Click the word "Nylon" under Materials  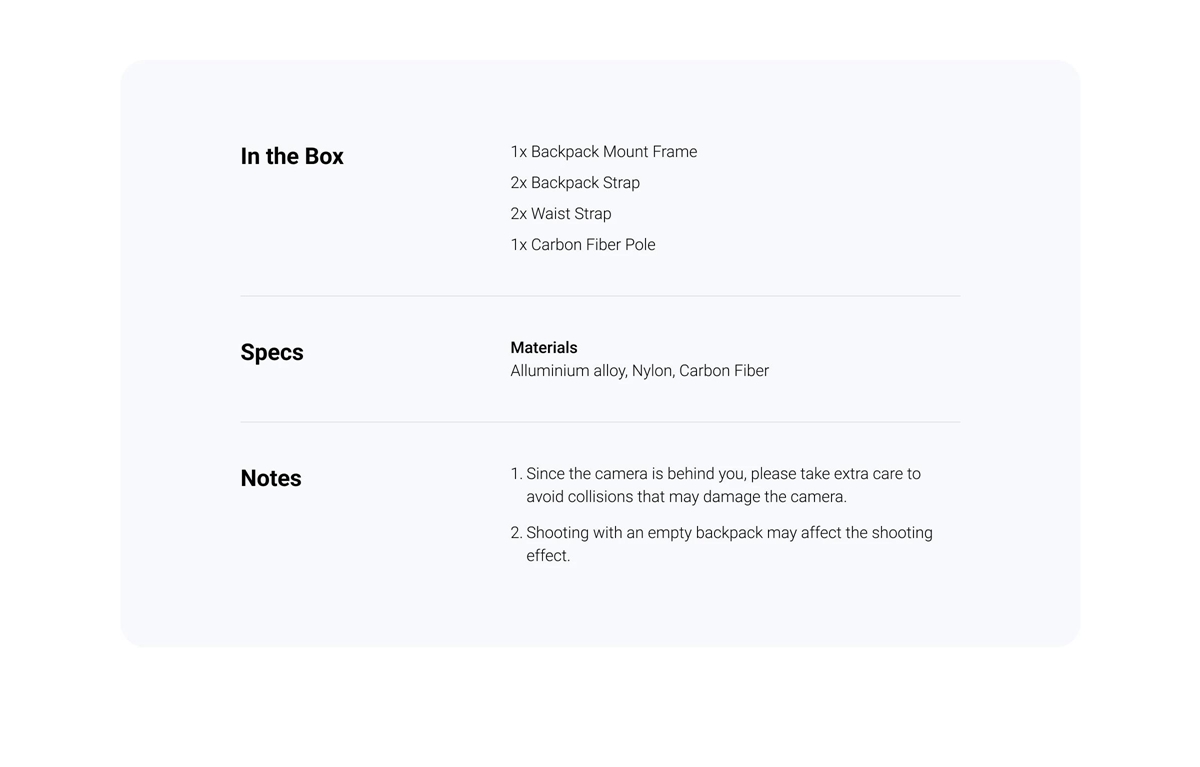tap(653, 371)
